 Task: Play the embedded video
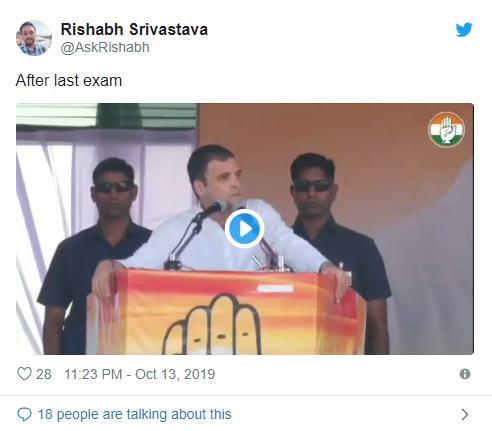pos(245,229)
